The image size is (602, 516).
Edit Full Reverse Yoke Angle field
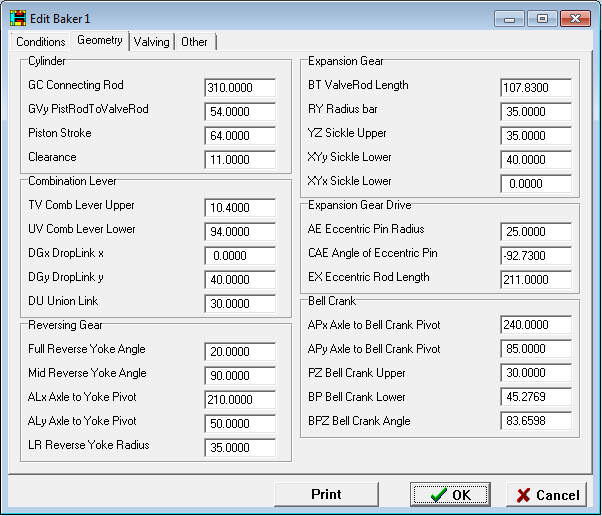239,352
